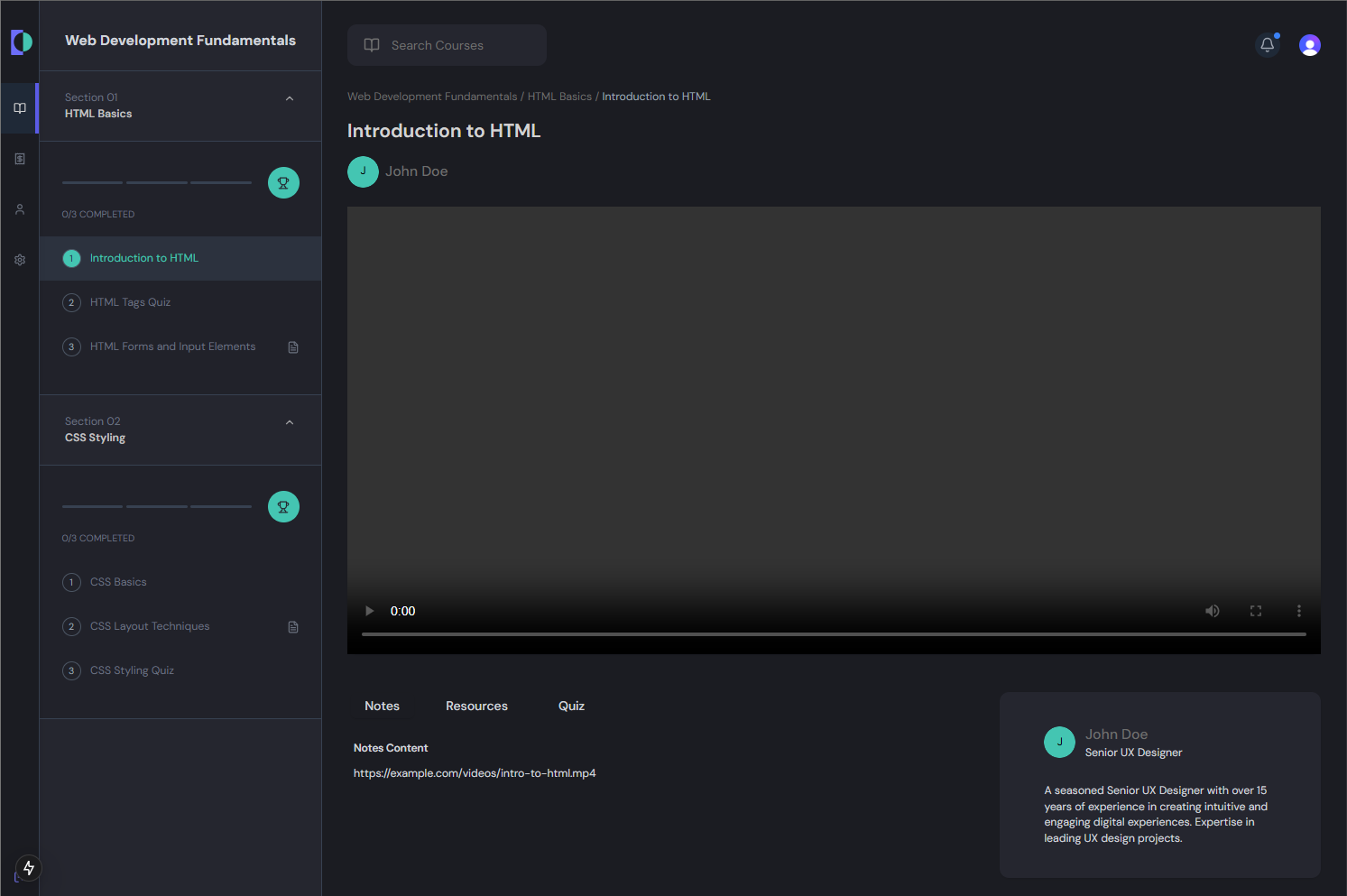Open lesson CSS Basics
Screen dimensions: 1347x896
tap(180, 583)
